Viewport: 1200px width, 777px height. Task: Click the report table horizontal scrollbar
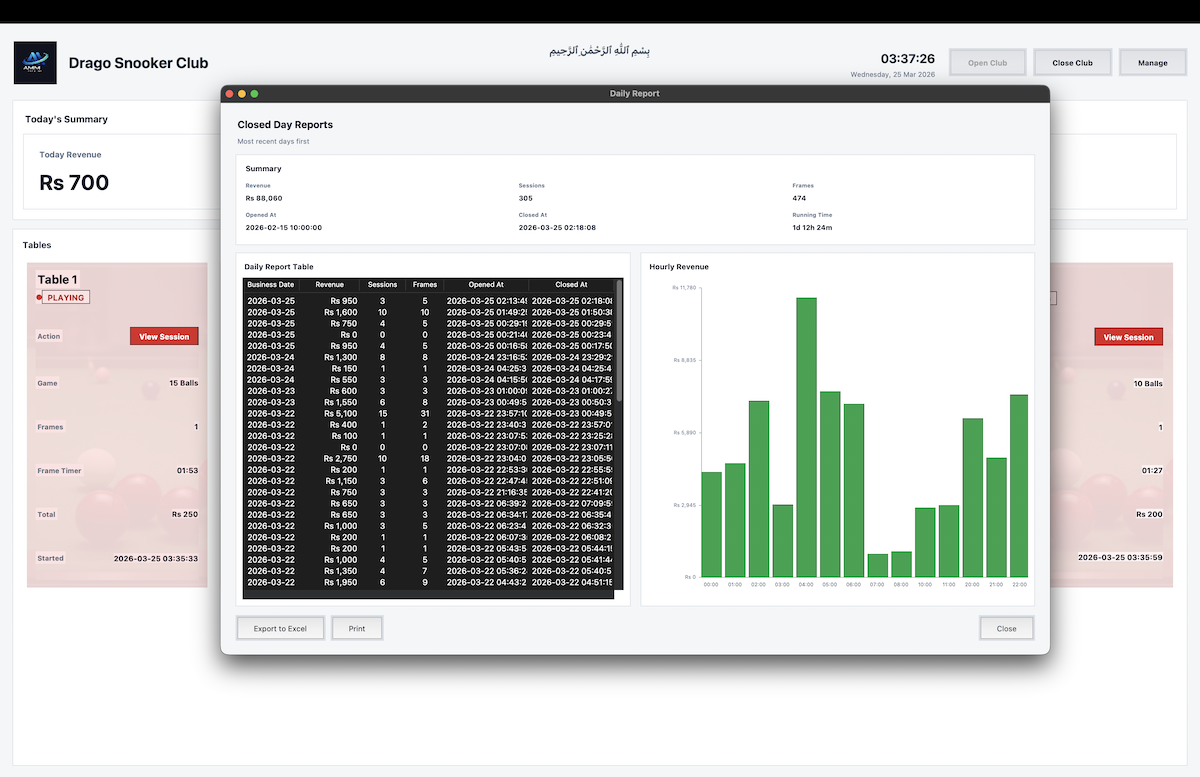[429, 594]
